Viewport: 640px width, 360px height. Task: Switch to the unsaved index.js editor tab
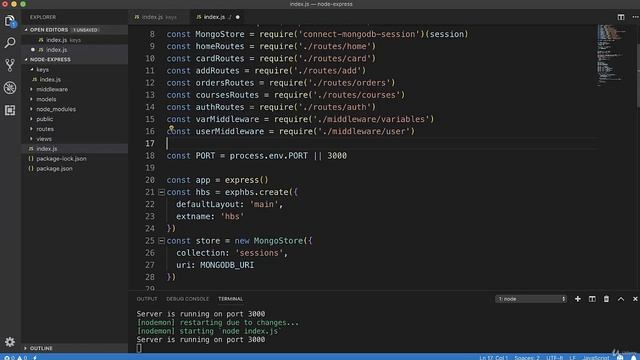pos(218,17)
